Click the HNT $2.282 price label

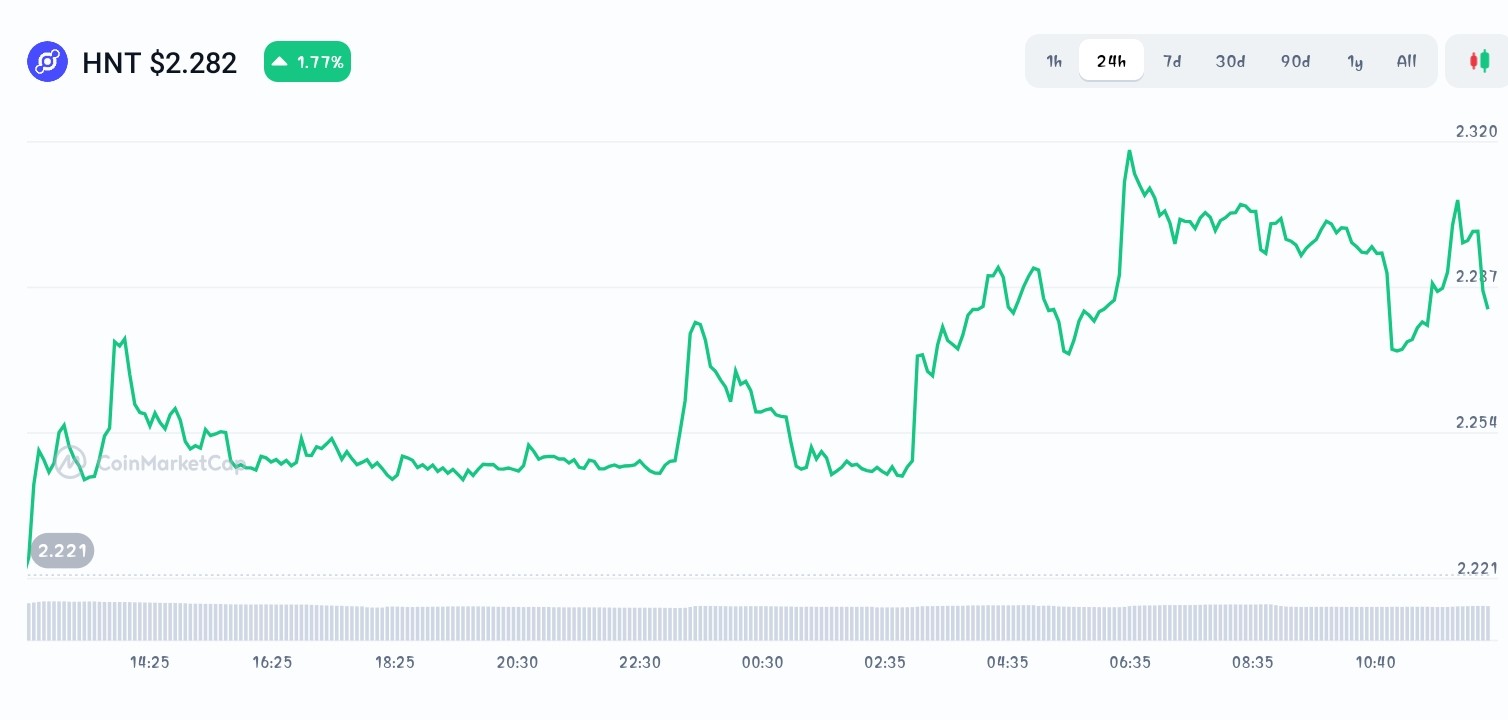pos(160,62)
